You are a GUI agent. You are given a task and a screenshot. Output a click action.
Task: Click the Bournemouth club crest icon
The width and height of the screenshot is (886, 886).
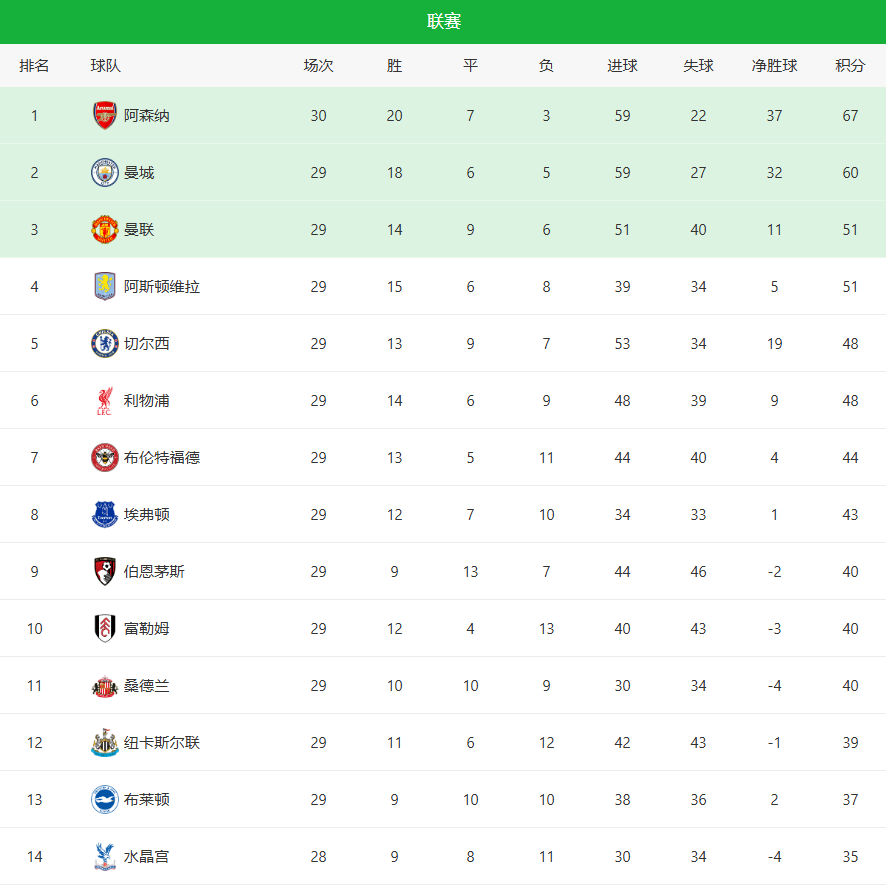[105, 572]
